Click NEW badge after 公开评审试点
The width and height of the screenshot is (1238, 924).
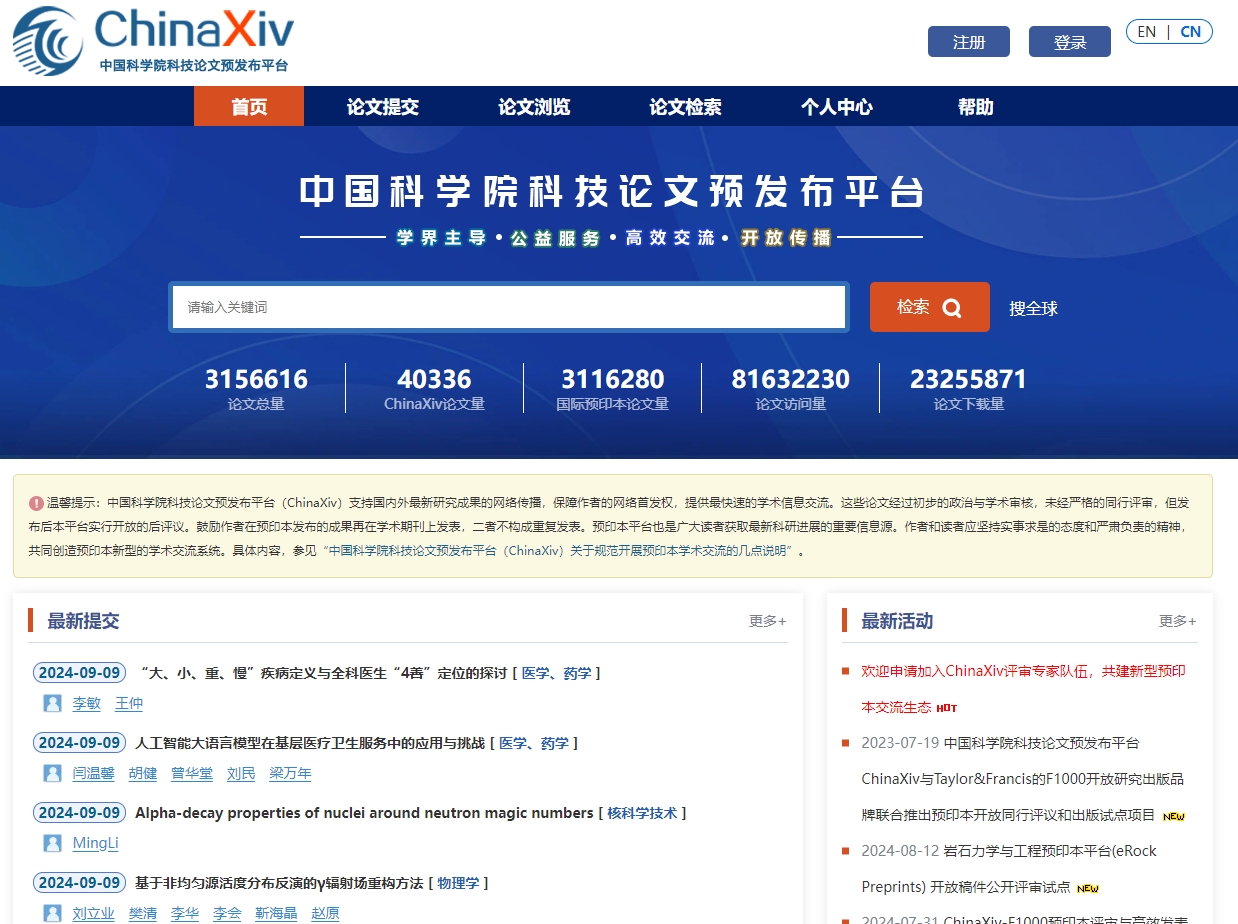coord(1088,888)
